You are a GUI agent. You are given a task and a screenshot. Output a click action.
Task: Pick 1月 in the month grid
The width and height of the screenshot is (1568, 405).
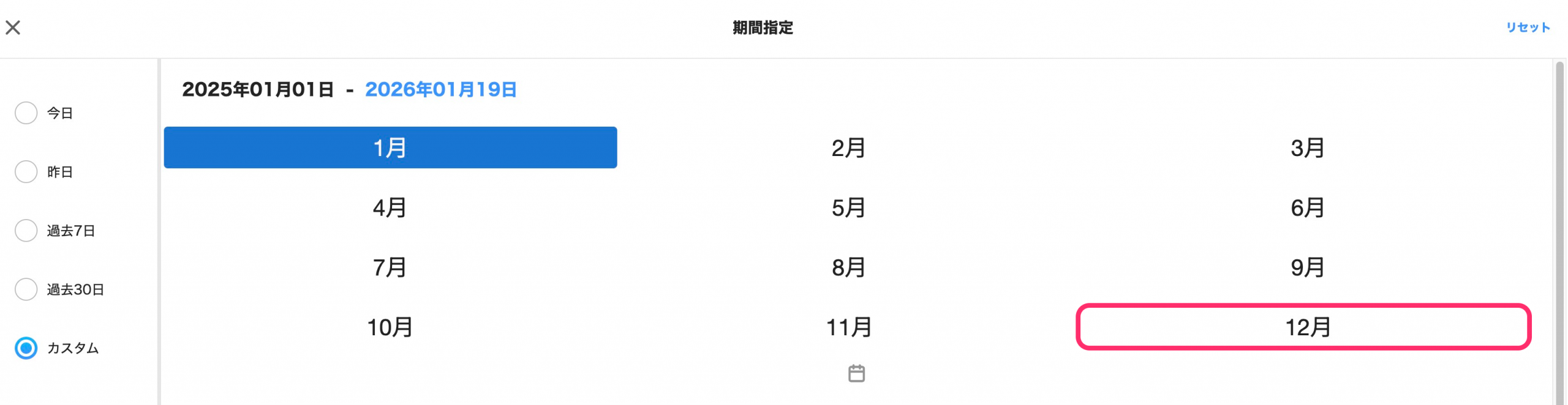[x=390, y=147]
